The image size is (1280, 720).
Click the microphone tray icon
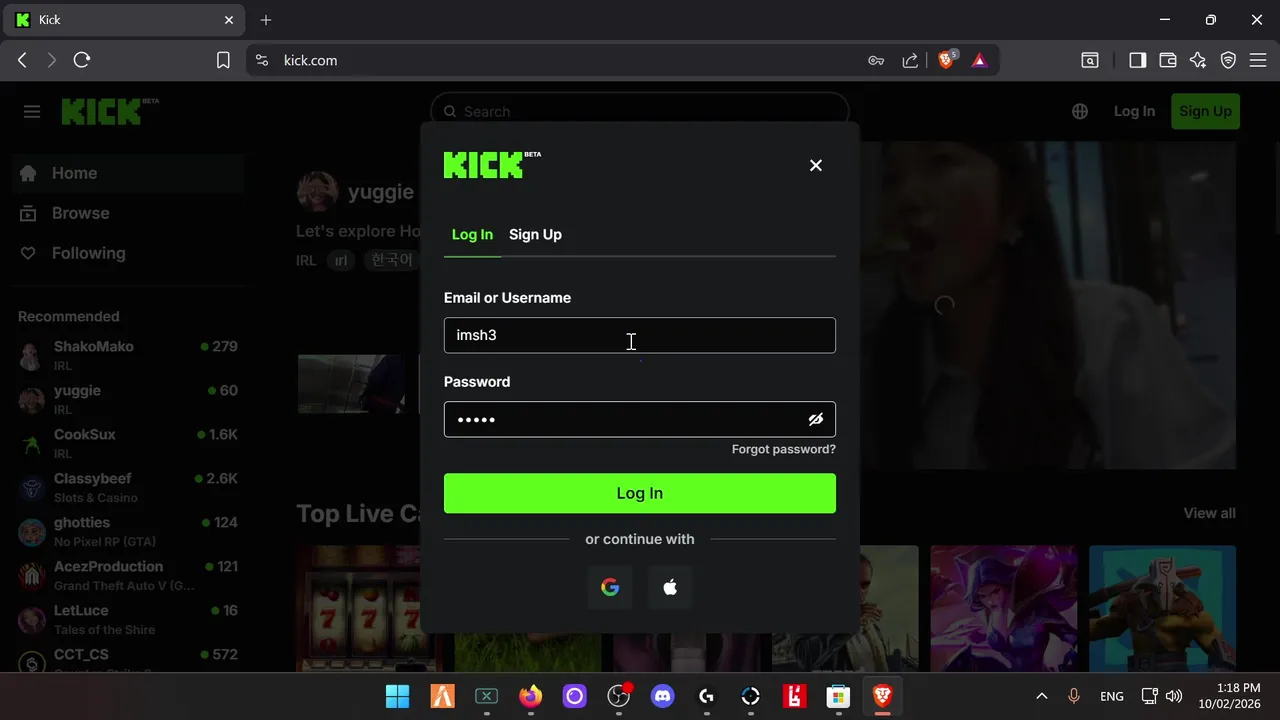(x=1074, y=696)
